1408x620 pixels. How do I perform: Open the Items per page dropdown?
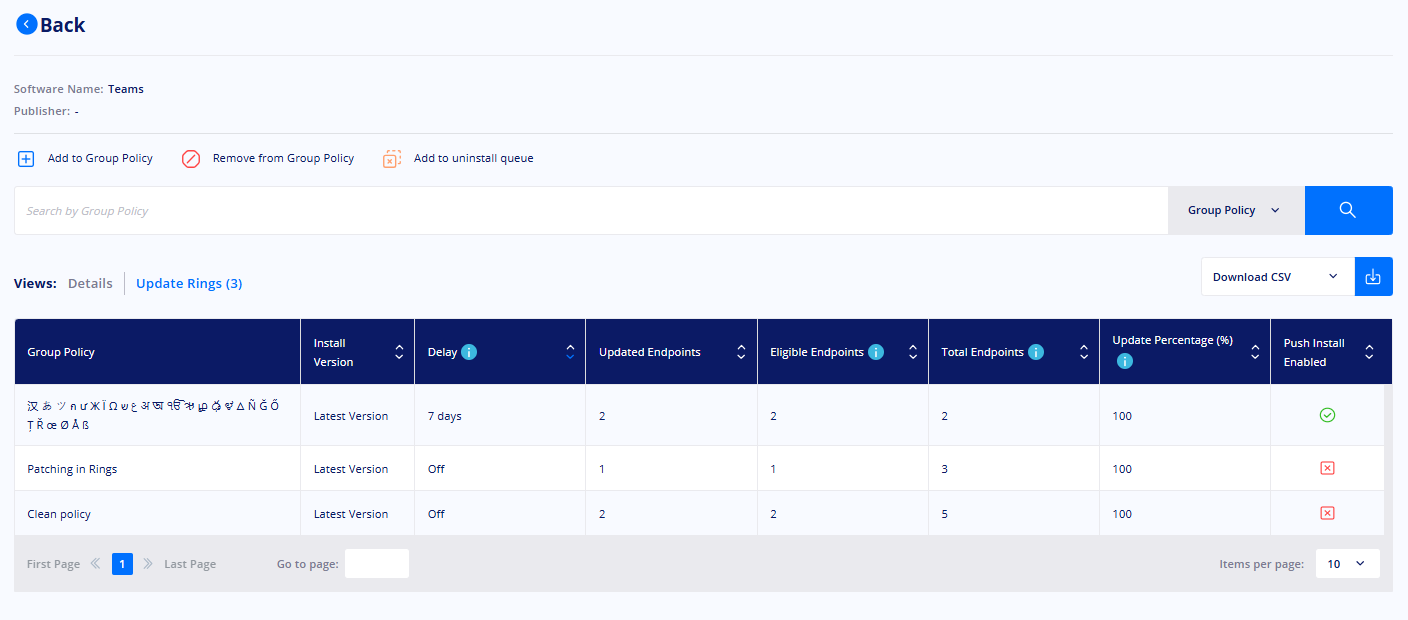point(1347,564)
